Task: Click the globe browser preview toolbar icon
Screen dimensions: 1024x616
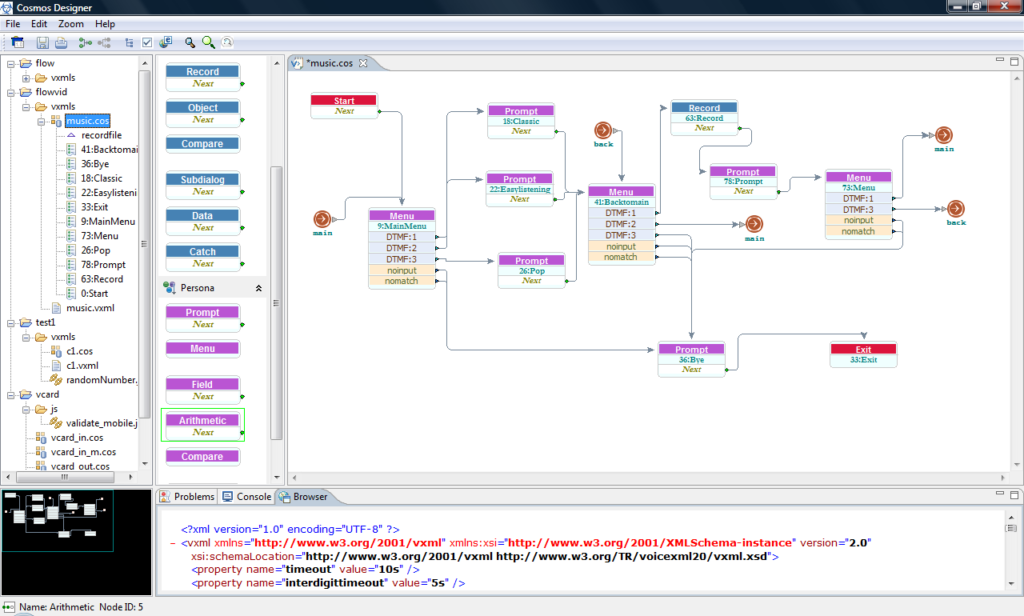Action: (x=166, y=42)
